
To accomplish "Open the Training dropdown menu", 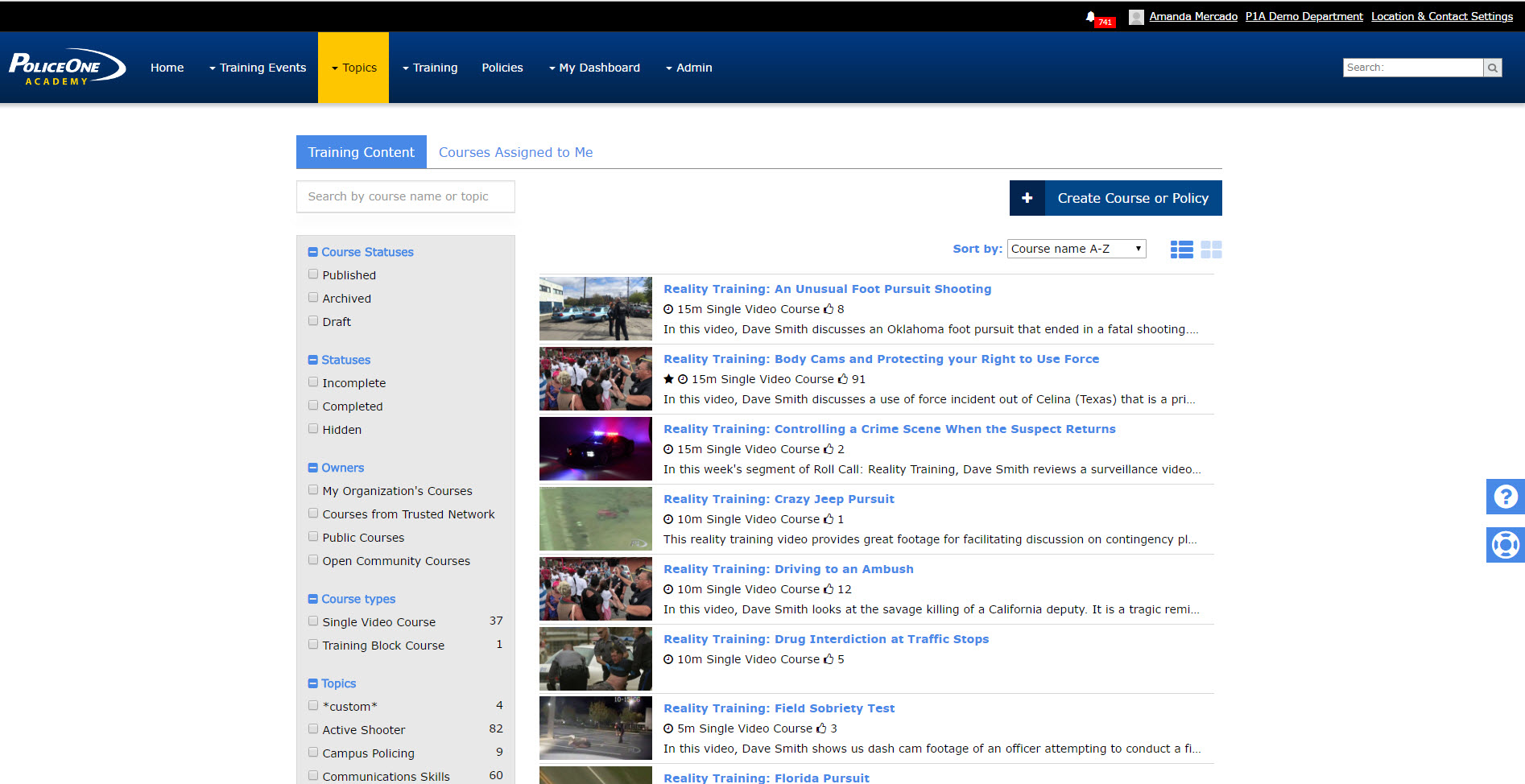I will [x=430, y=68].
